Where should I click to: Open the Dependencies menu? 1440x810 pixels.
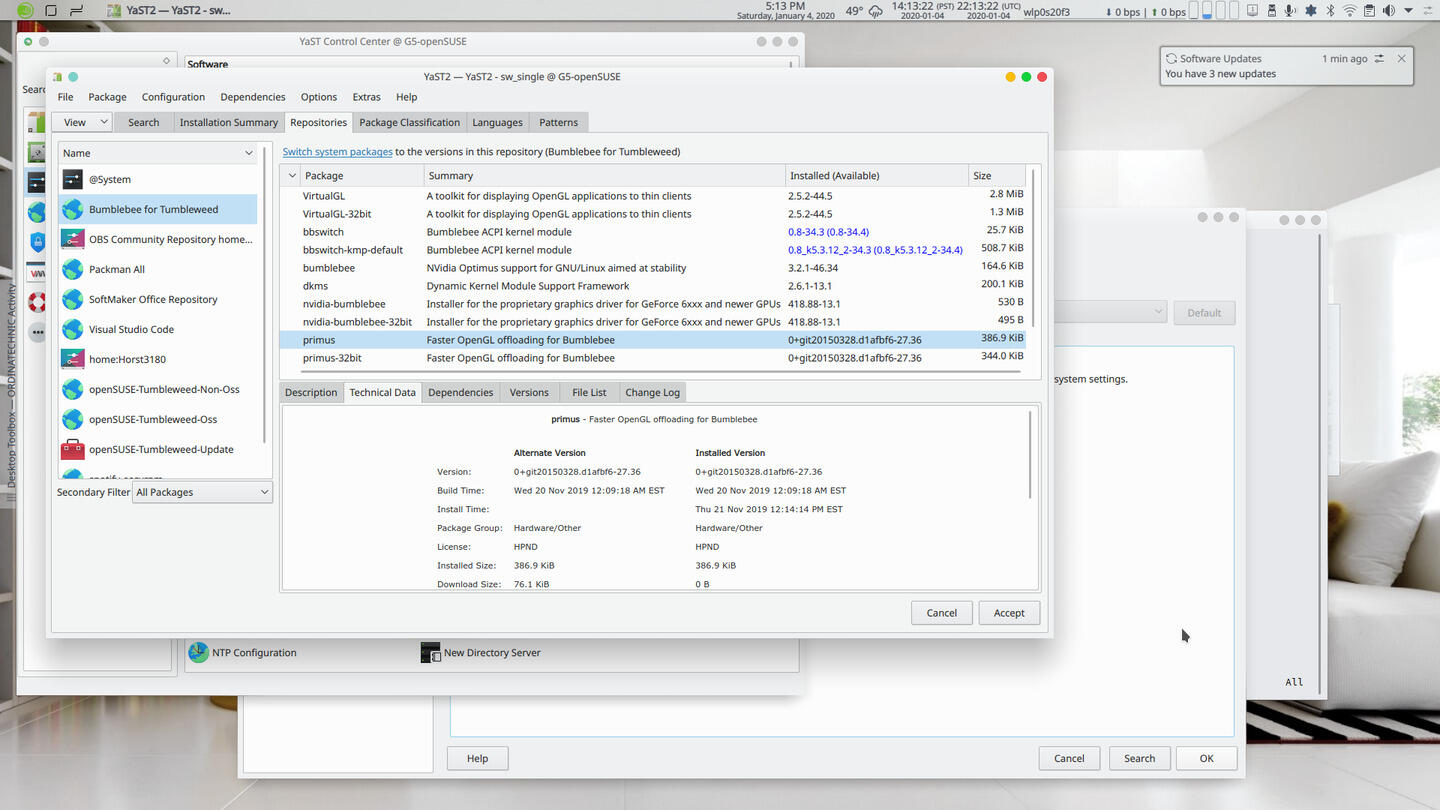pyautogui.click(x=253, y=97)
